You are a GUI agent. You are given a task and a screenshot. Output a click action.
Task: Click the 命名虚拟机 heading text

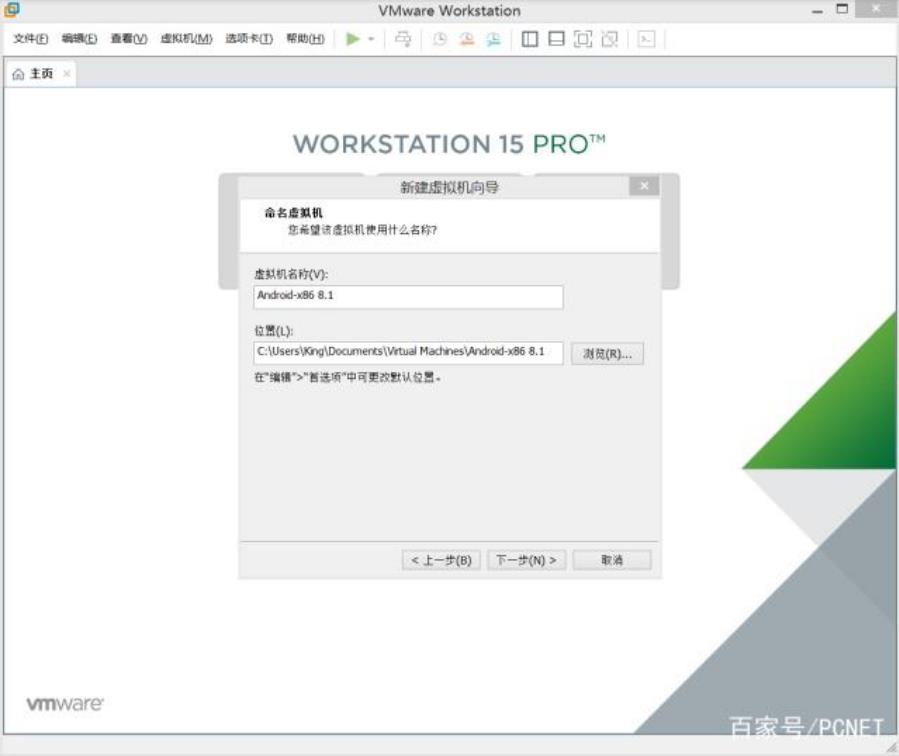tap(294, 213)
